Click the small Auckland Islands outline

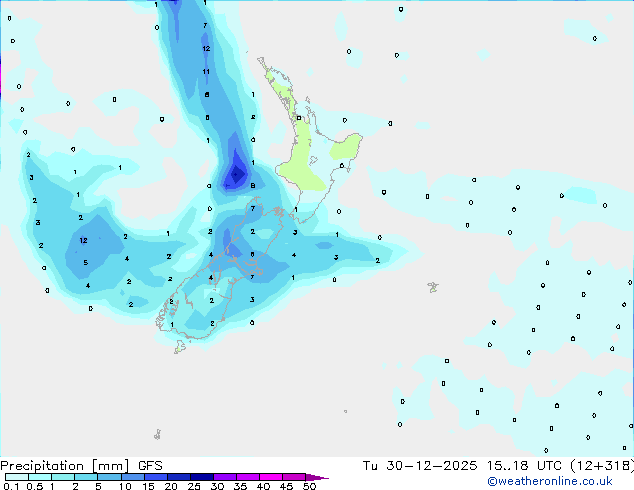click(x=158, y=435)
